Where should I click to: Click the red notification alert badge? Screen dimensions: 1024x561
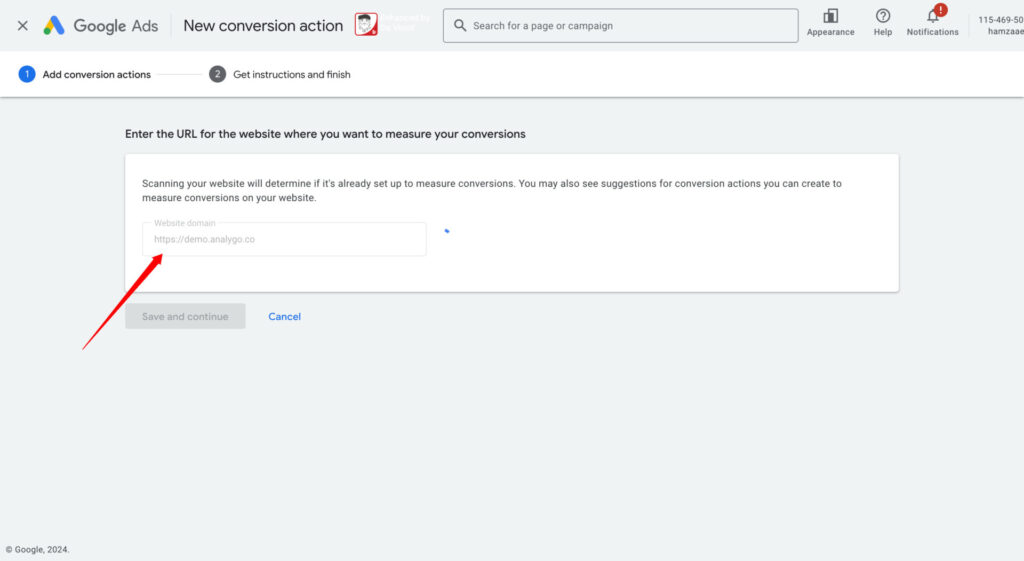pos(940,10)
